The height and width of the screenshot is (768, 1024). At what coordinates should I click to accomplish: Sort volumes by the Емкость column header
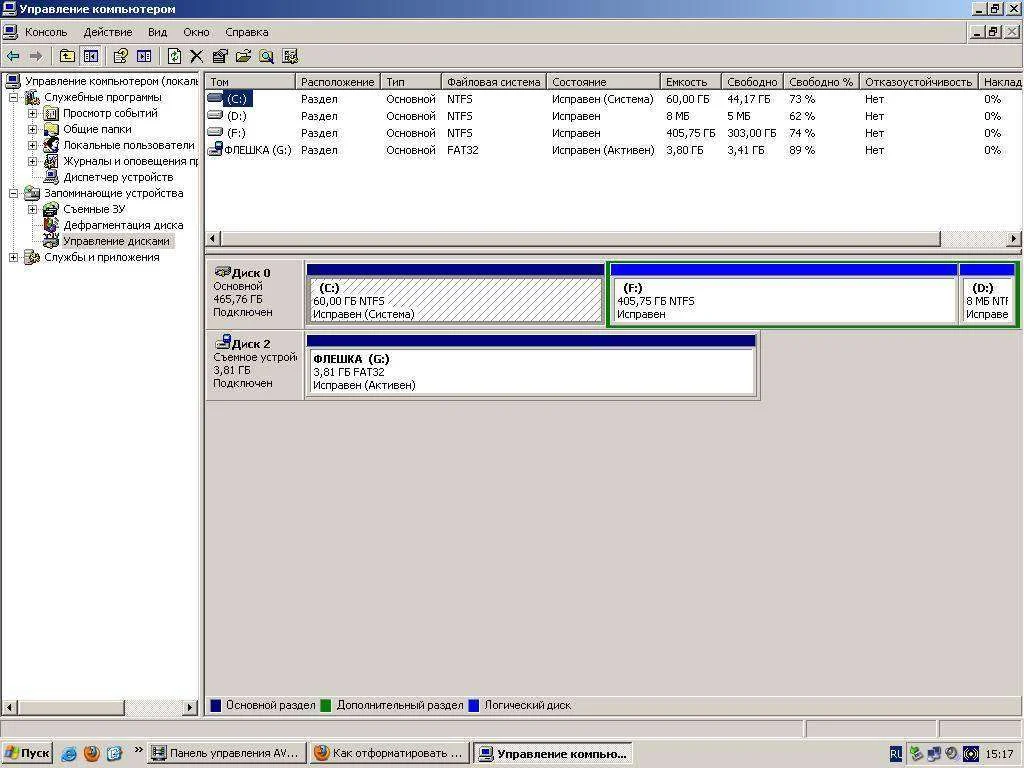(x=689, y=82)
